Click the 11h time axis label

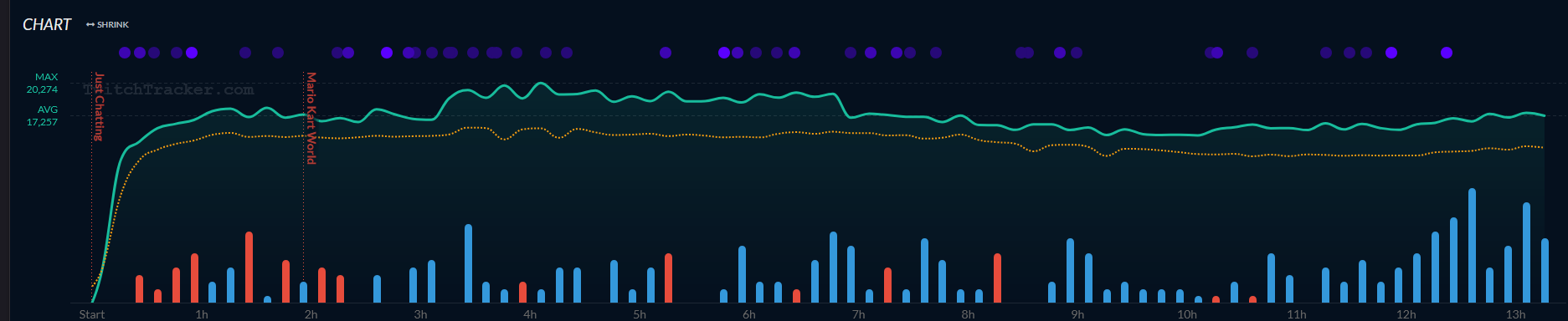tap(1297, 314)
